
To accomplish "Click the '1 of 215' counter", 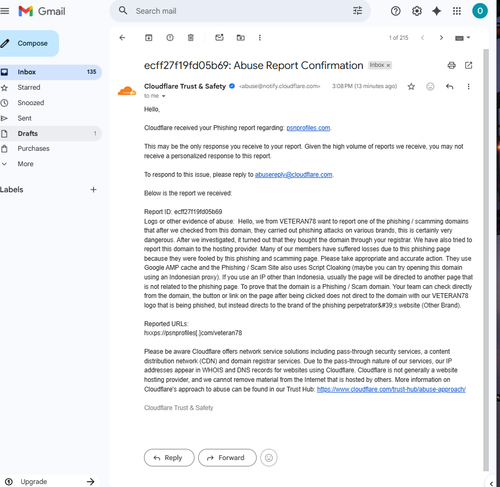I will (x=398, y=38).
